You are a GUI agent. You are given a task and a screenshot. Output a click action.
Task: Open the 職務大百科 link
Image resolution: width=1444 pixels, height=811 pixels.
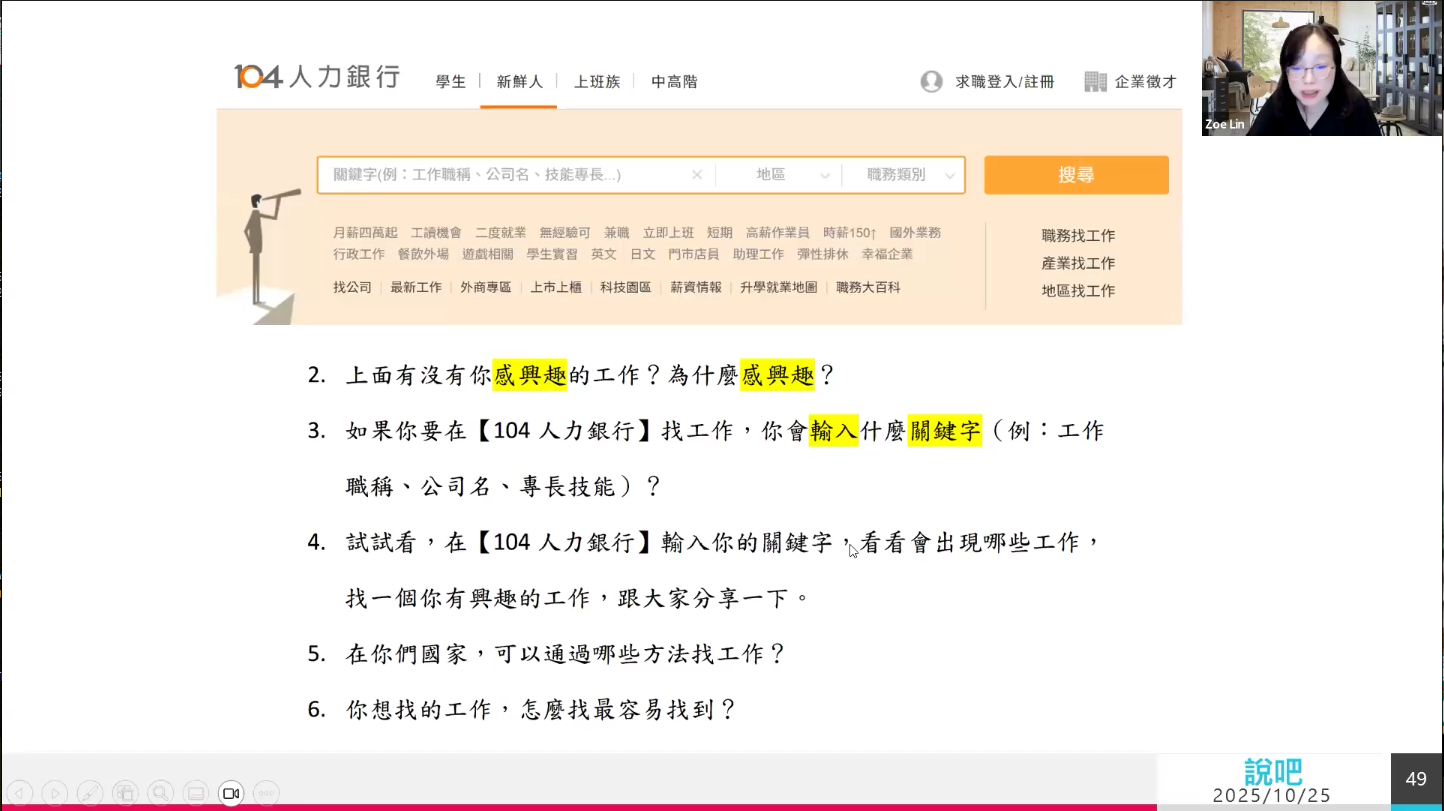click(x=866, y=286)
